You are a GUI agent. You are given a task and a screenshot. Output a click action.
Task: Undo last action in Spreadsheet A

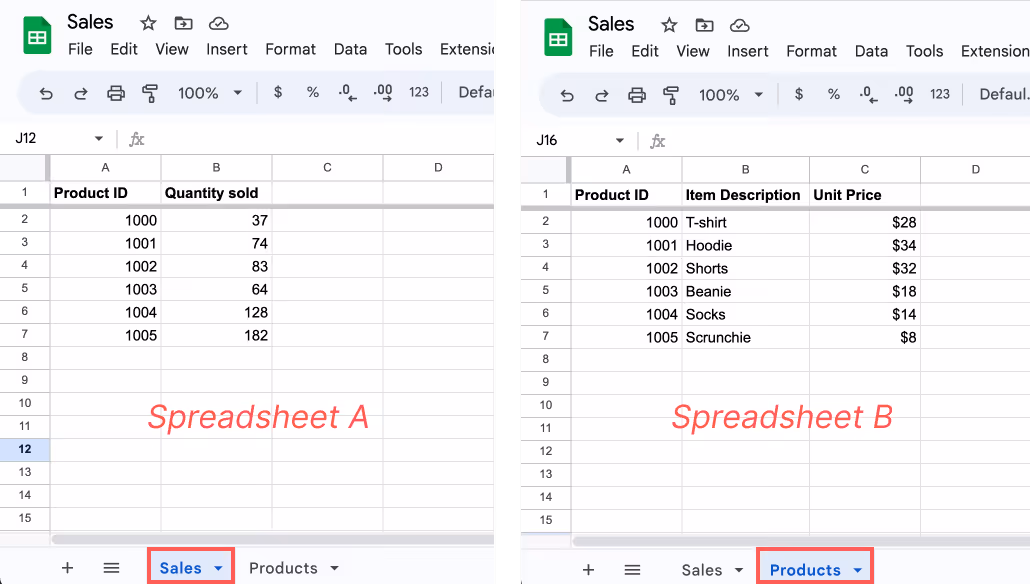tap(46, 93)
